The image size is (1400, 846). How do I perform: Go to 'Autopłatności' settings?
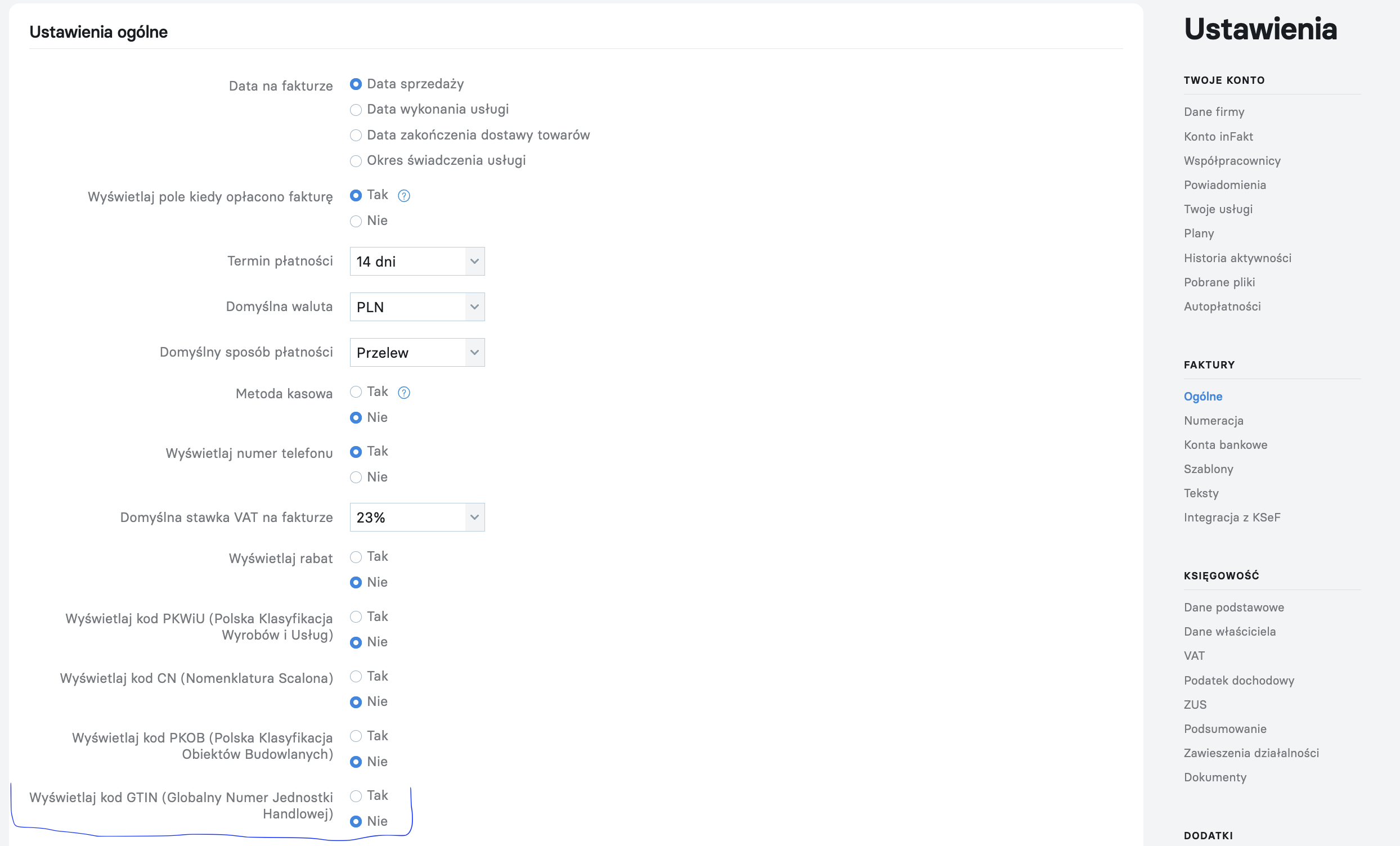pyautogui.click(x=1222, y=306)
